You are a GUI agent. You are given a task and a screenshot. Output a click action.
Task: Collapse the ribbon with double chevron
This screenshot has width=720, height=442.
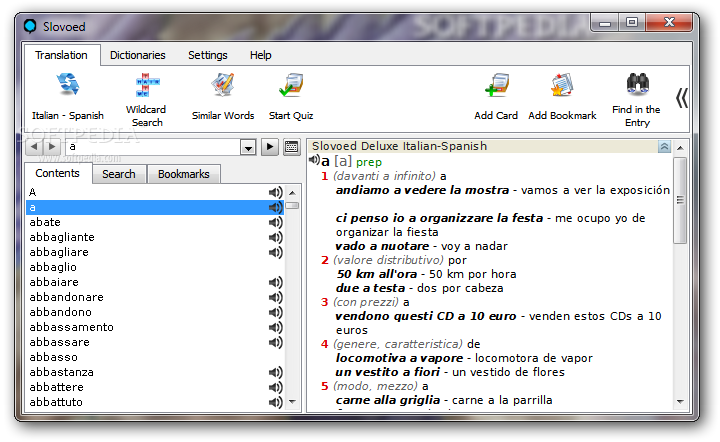pos(682,98)
